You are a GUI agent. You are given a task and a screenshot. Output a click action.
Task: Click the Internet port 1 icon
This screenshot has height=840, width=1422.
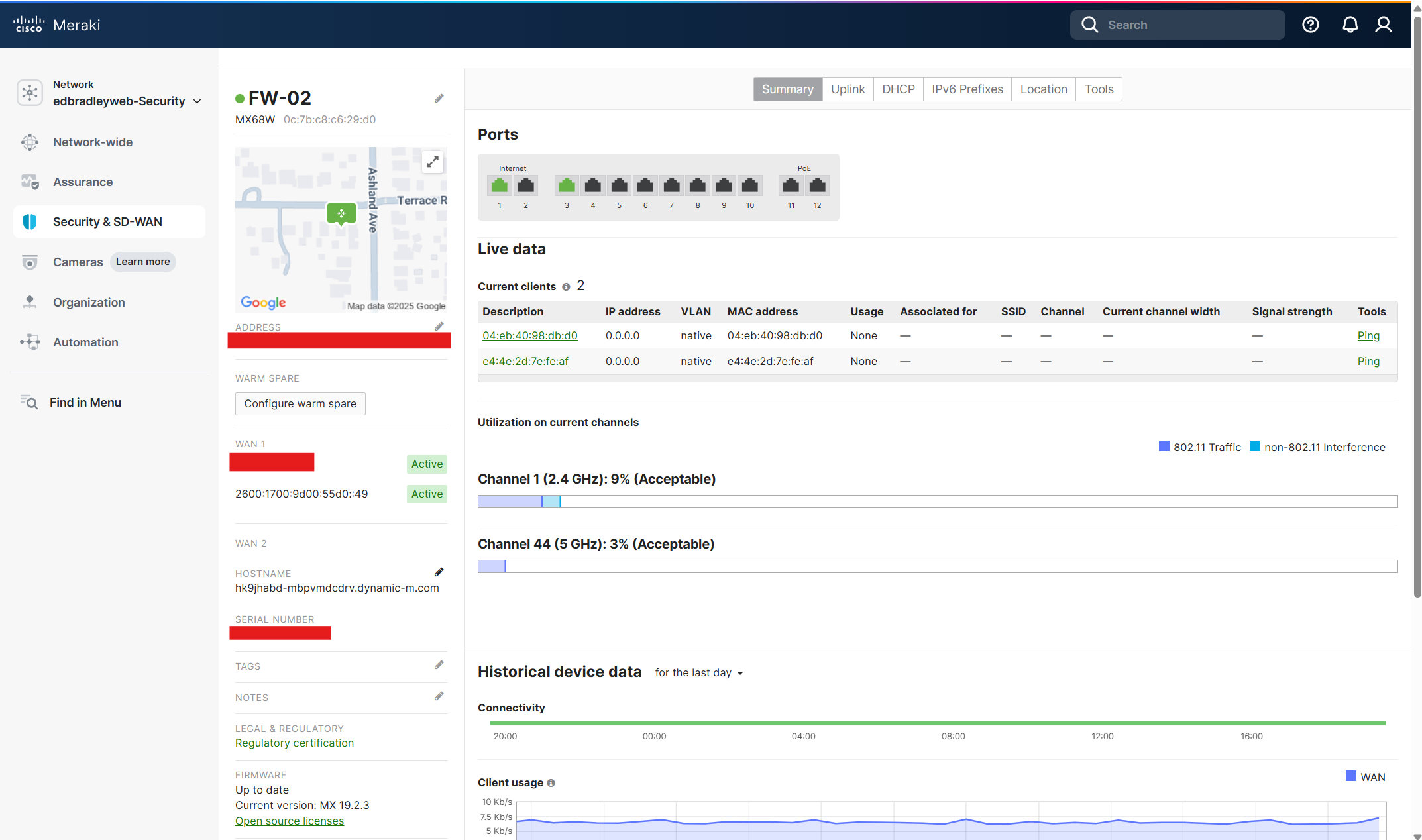pos(500,185)
